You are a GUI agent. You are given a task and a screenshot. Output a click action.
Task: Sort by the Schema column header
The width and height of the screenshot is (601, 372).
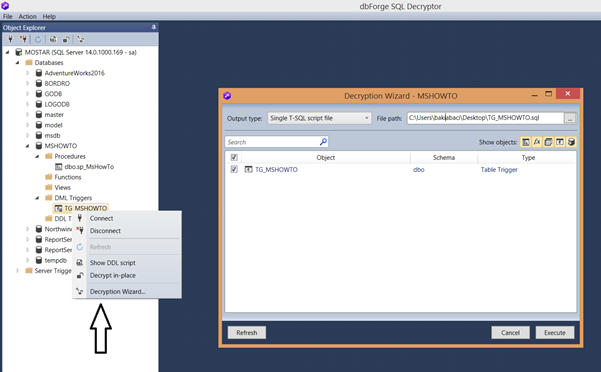point(444,157)
